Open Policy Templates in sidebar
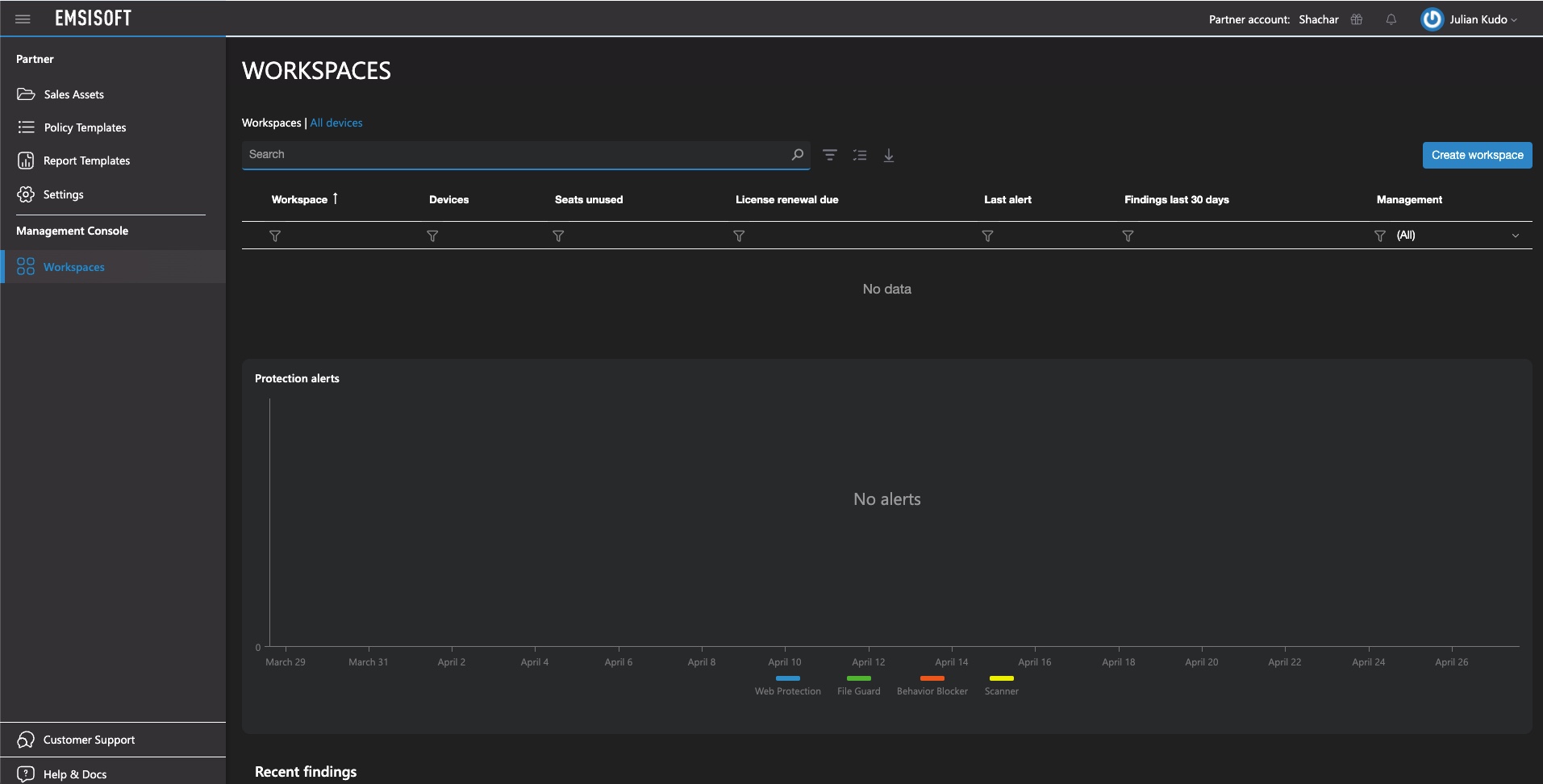This screenshot has width=1543, height=784. pos(85,127)
